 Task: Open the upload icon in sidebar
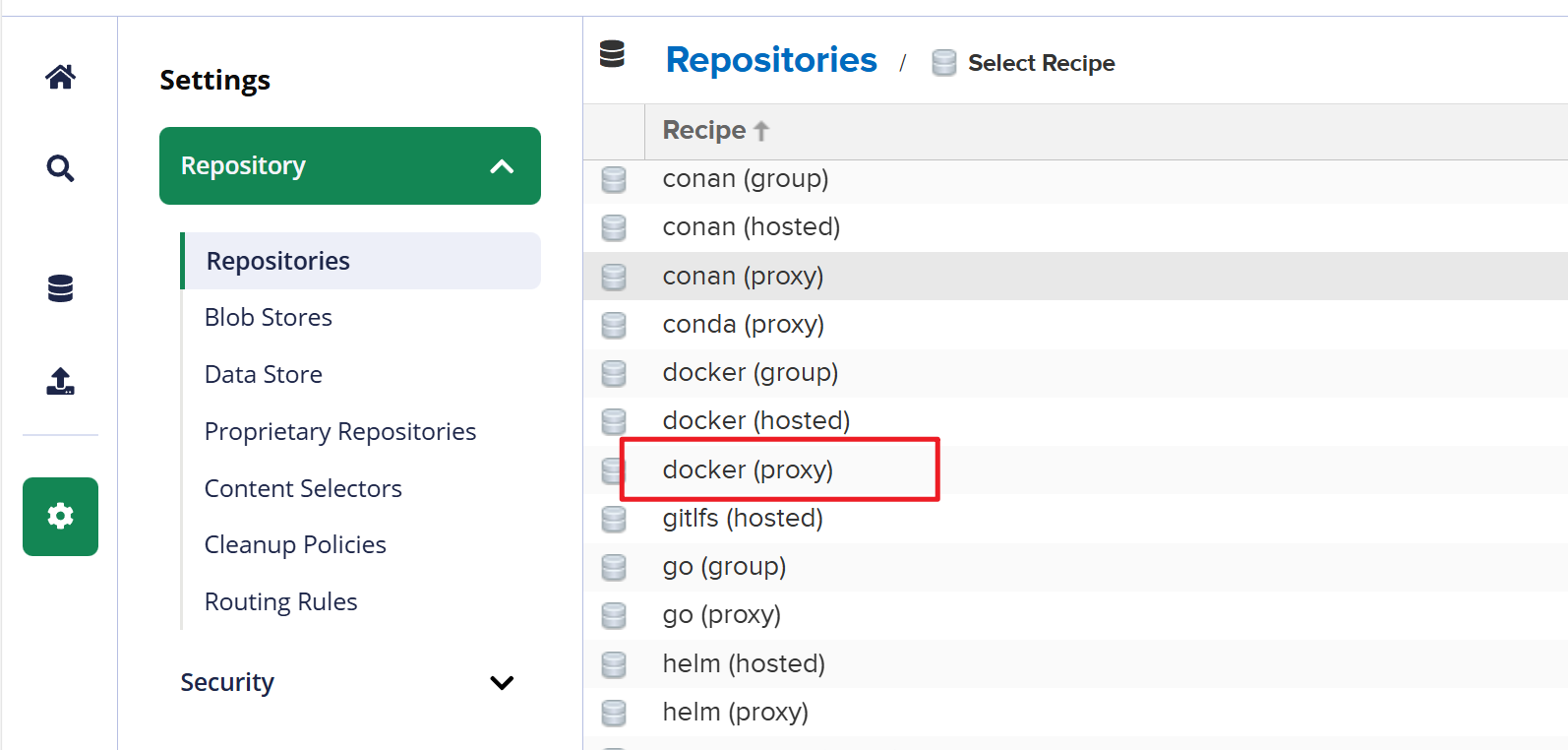click(x=60, y=381)
